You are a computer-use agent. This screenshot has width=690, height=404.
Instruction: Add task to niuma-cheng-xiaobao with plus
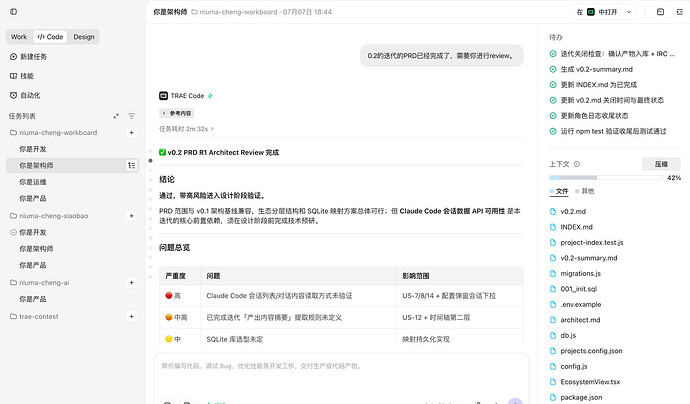(132, 216)
